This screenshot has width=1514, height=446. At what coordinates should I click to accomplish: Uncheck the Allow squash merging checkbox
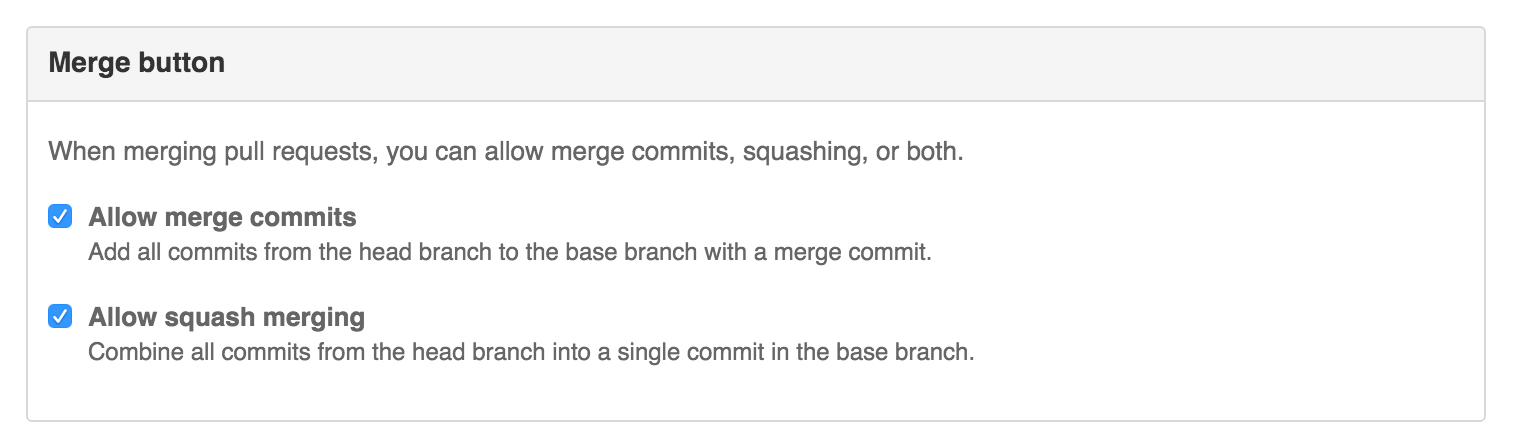(60, 317)
